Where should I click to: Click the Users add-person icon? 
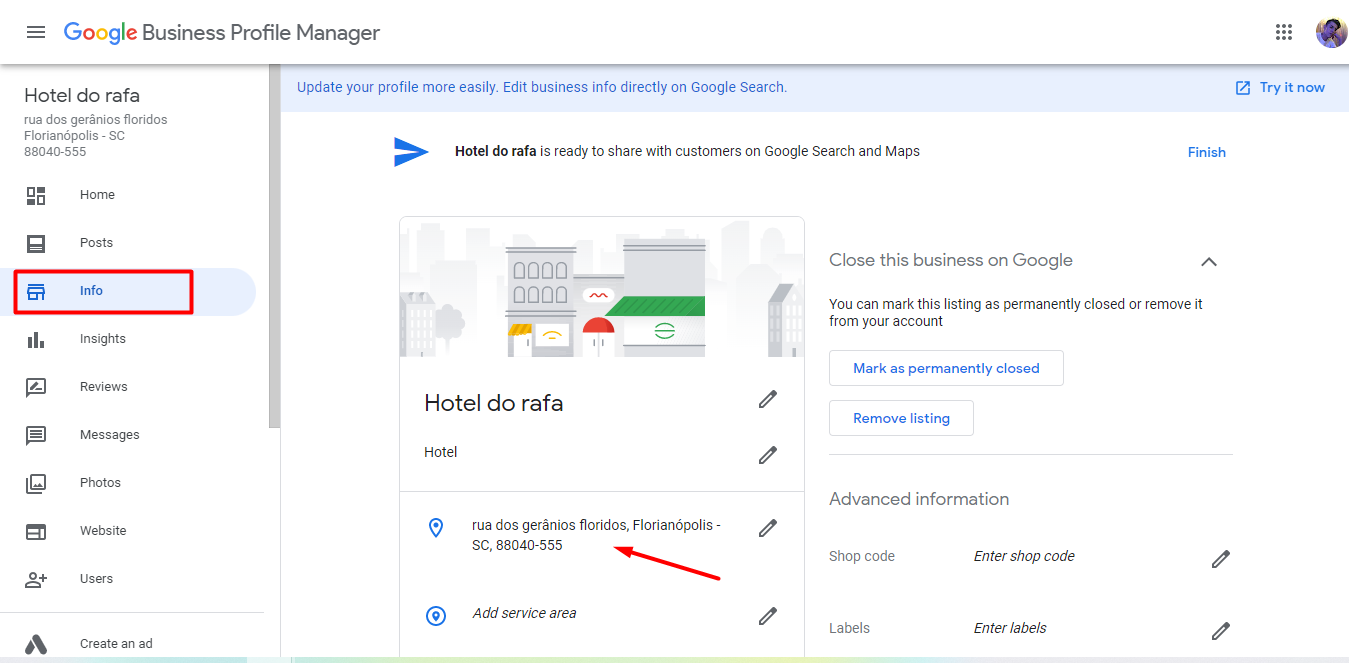tap(36, 579)
